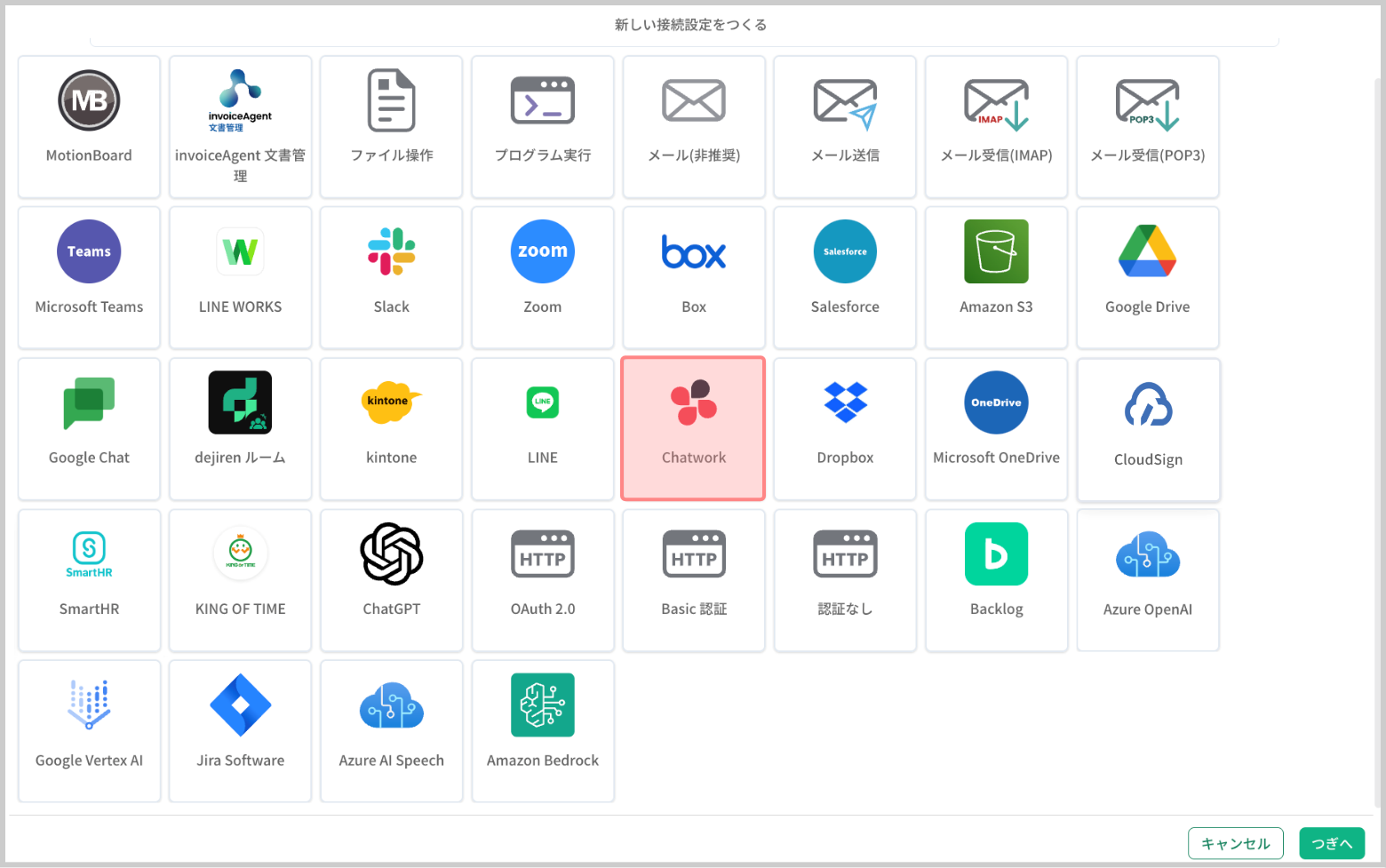This screenshot has width=1386, height=868.
Task: Select the ChatGPT logo icon
Action: pyautogui.click(x=391, y=553)
